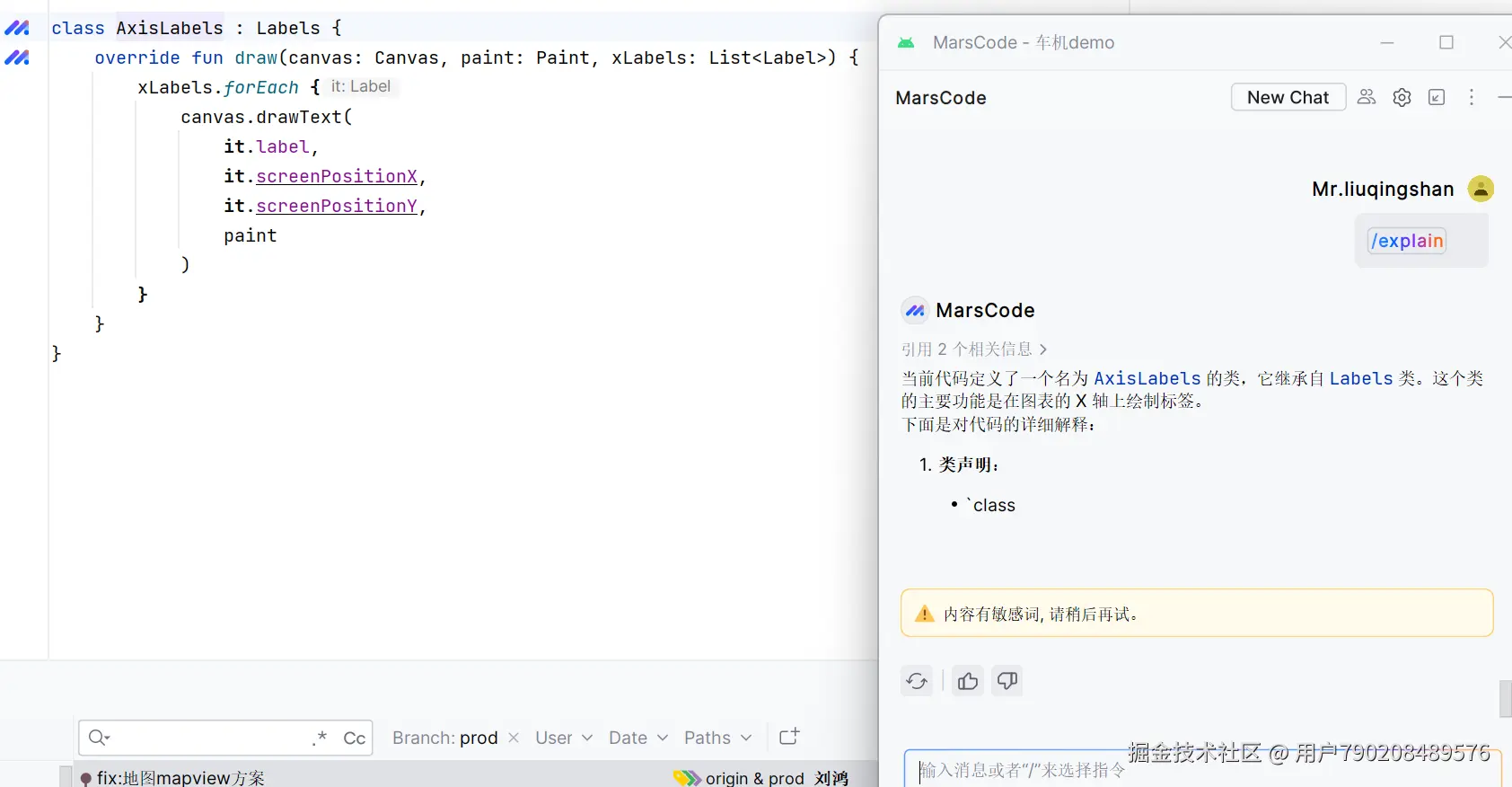Open new Git log tab icon
The width and height of the screenshot is (1512, 787).
coord(789,737)
